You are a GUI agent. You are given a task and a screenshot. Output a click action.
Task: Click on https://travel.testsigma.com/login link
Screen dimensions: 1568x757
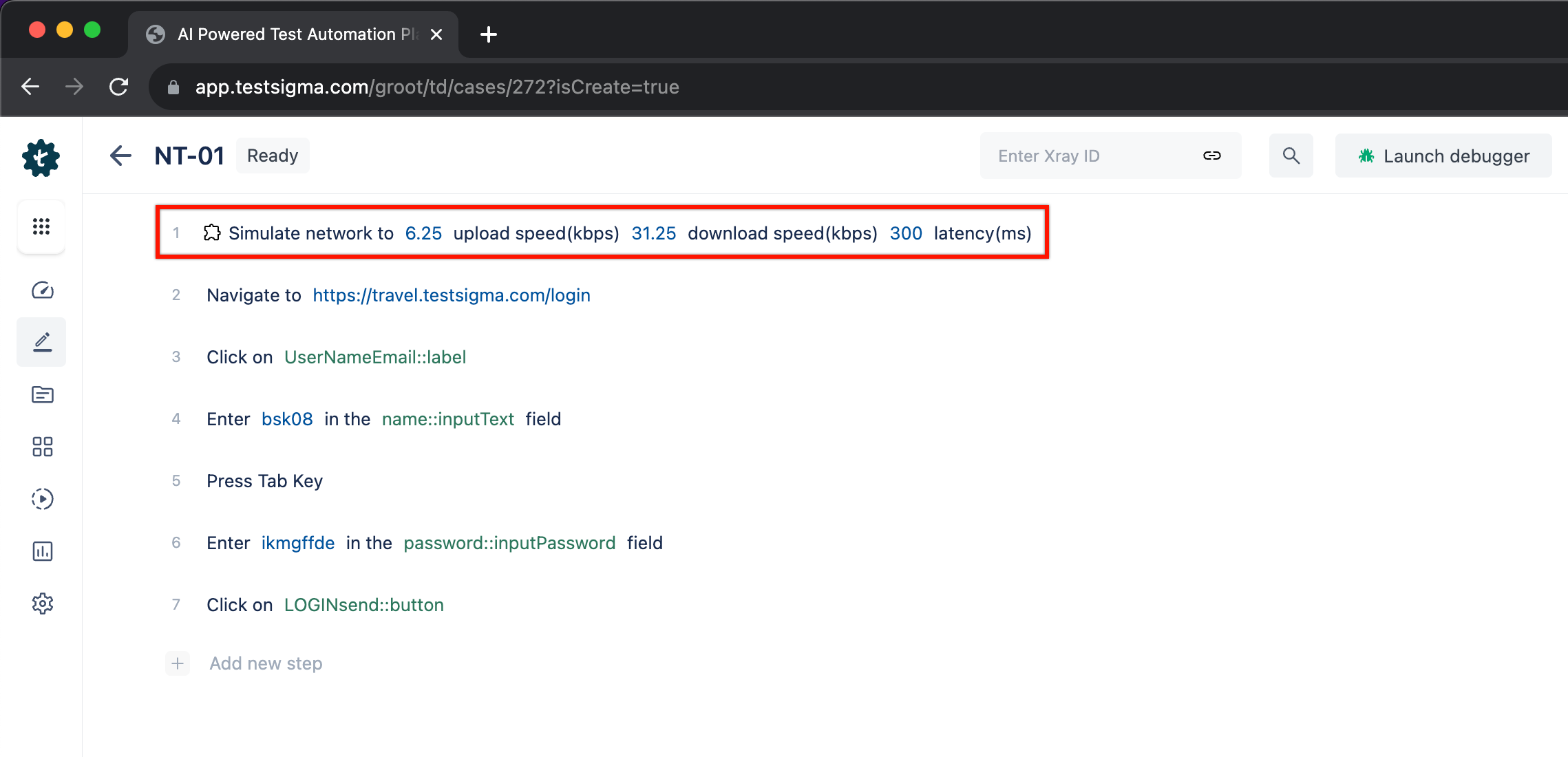click(451, 295)
